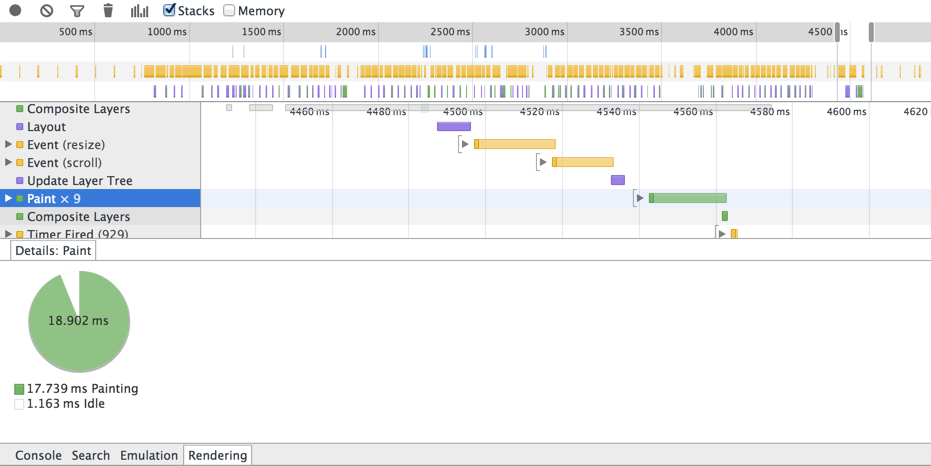Click the green Painting legend swatch
The image size is (931, 466).
click(19, 389)
